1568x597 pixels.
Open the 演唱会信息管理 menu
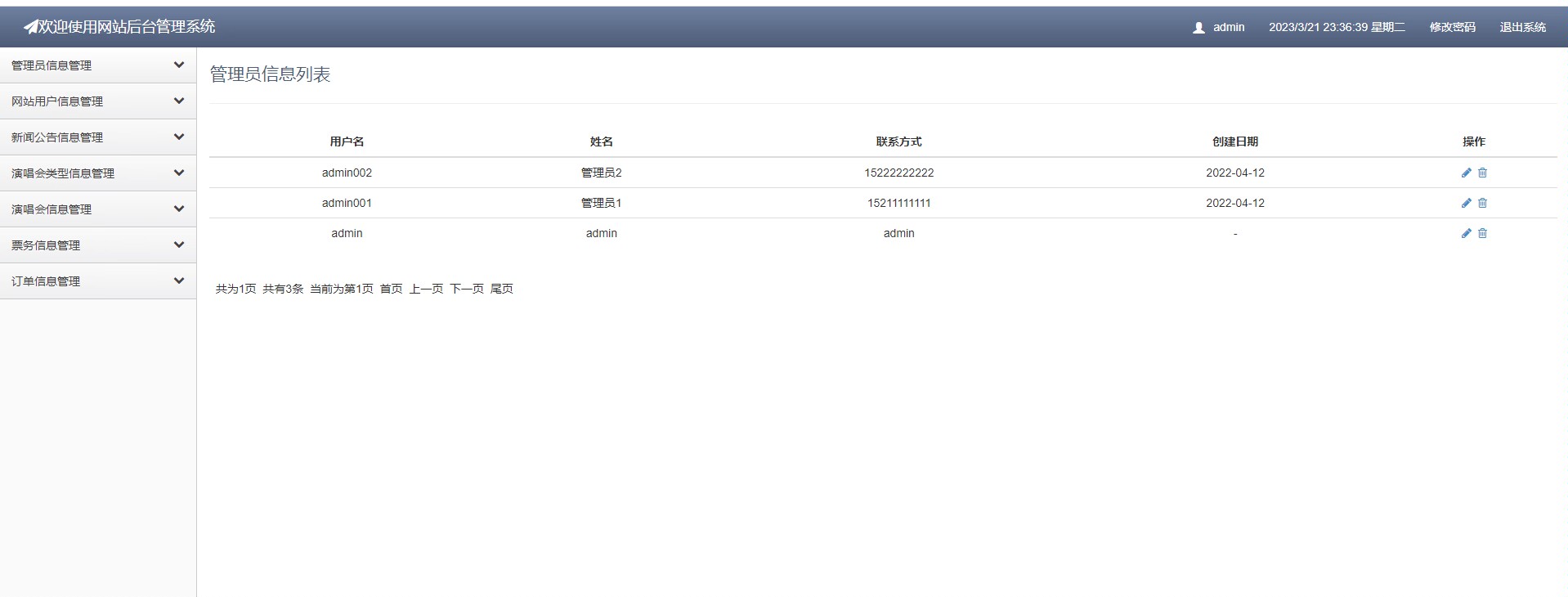tap(98, 209)
